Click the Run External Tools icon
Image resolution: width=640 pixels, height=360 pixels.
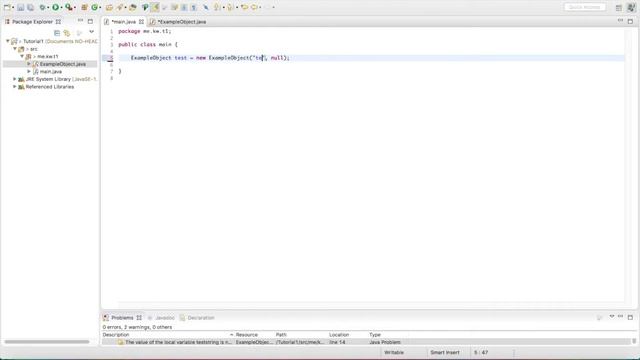coord(69,7)
